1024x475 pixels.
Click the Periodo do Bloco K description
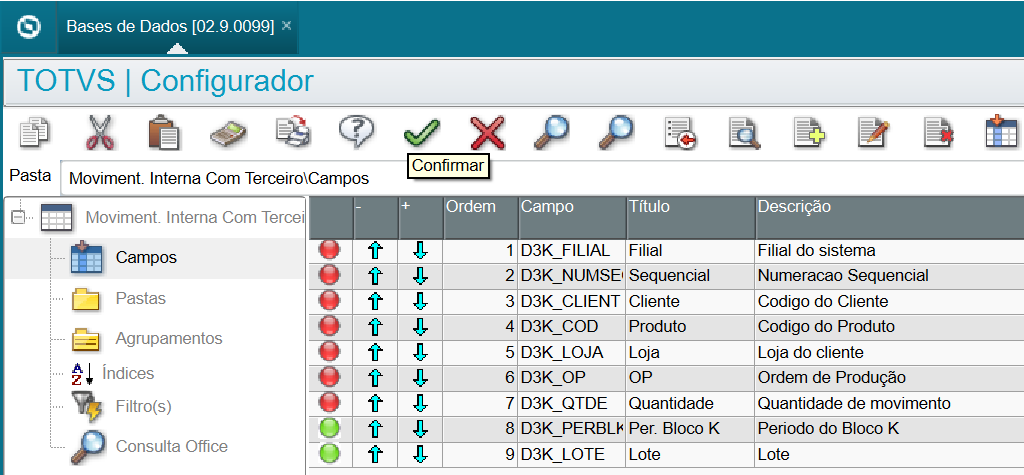click(889, 429)
